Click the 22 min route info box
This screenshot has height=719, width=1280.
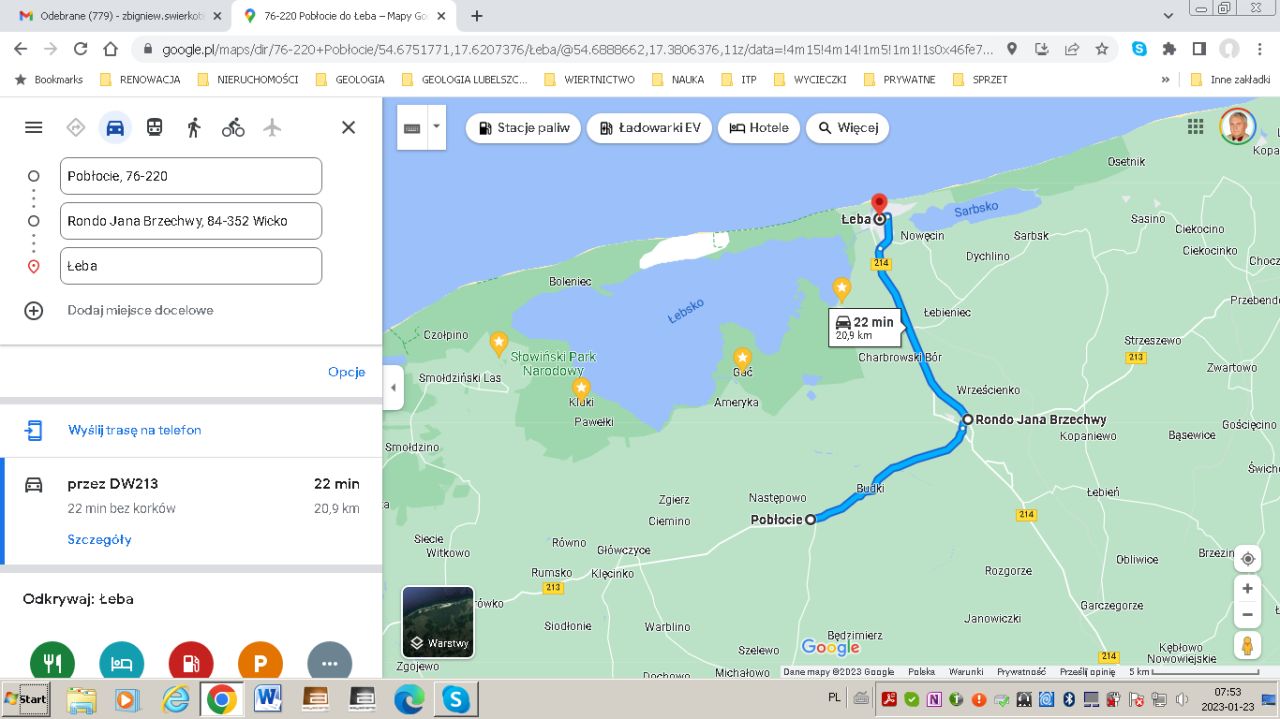tap(865, 328)
